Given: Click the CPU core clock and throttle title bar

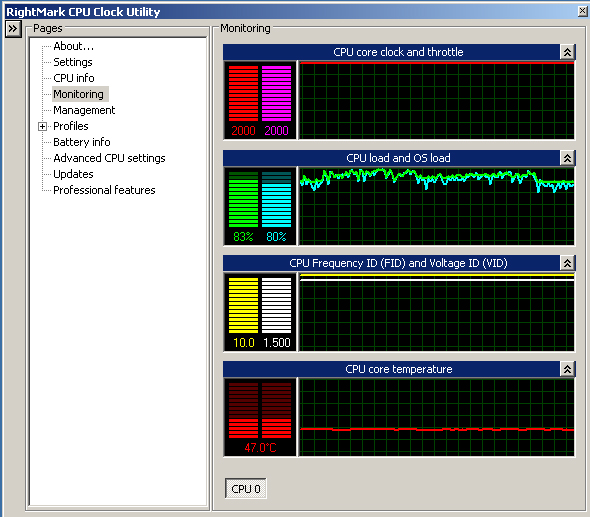Looking at the screenshot, I should click(391, 52).
